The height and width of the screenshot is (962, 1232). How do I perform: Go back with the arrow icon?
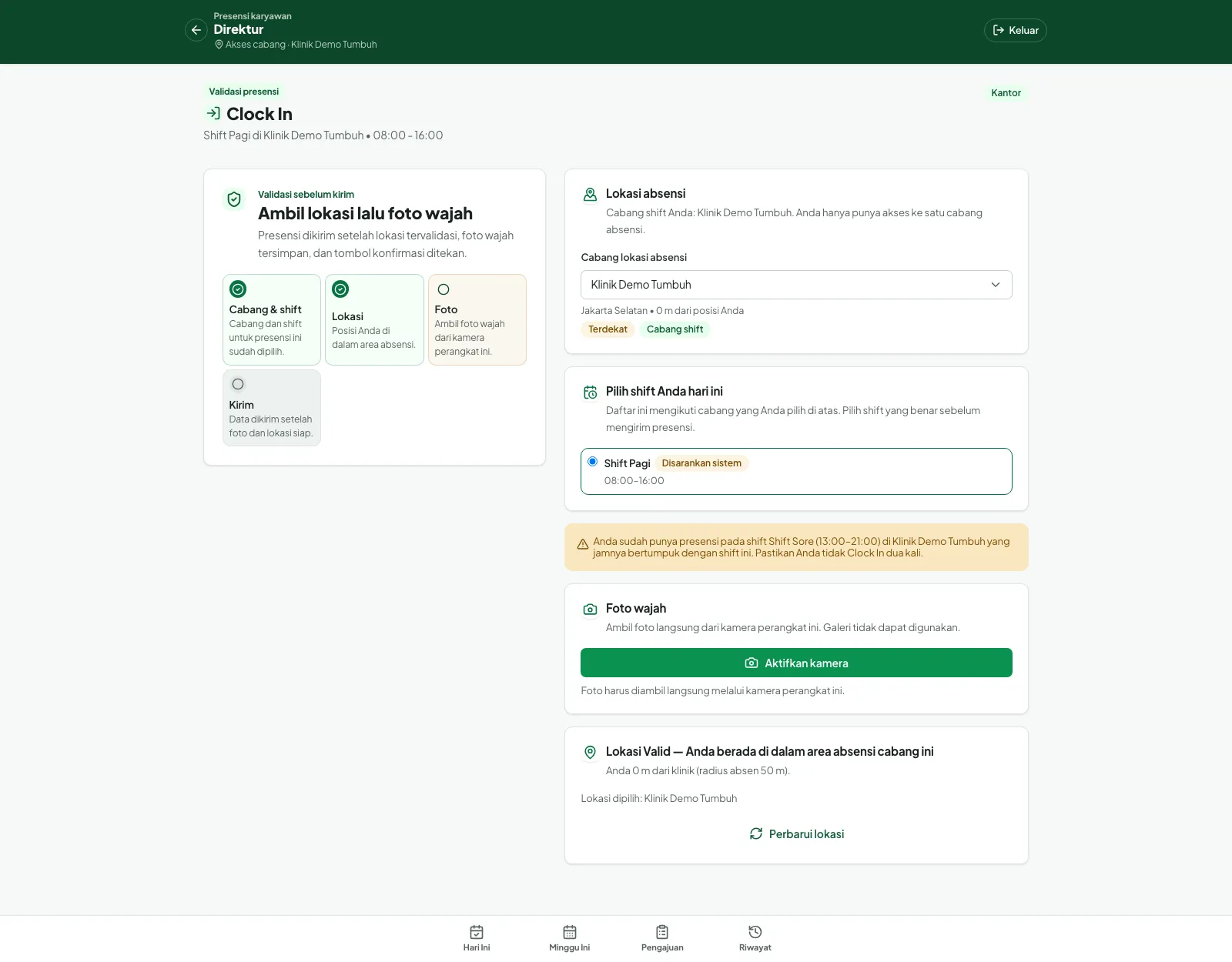pos(196,30)
